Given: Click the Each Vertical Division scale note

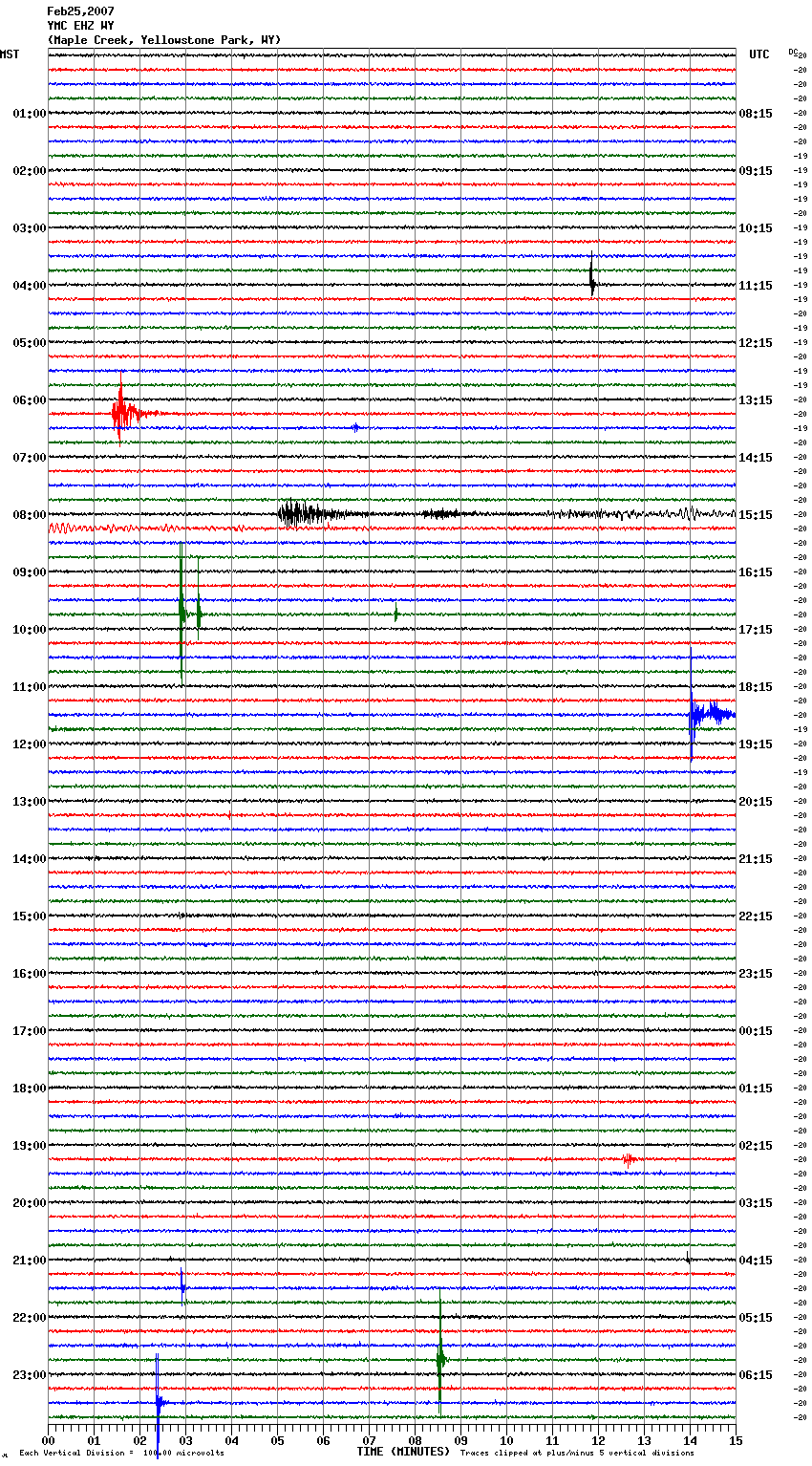Looking at the screenshot, I should pyautogui.click(x=122, y=1453).
